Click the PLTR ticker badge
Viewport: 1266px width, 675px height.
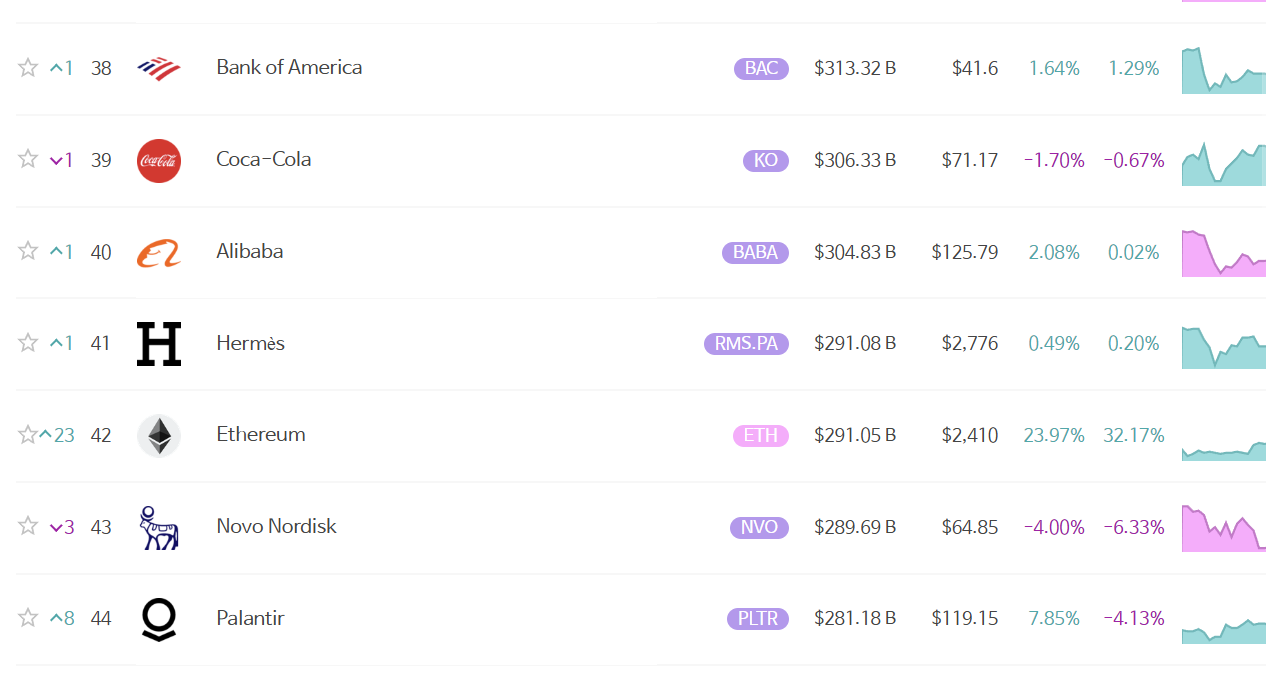coord(757,619)
